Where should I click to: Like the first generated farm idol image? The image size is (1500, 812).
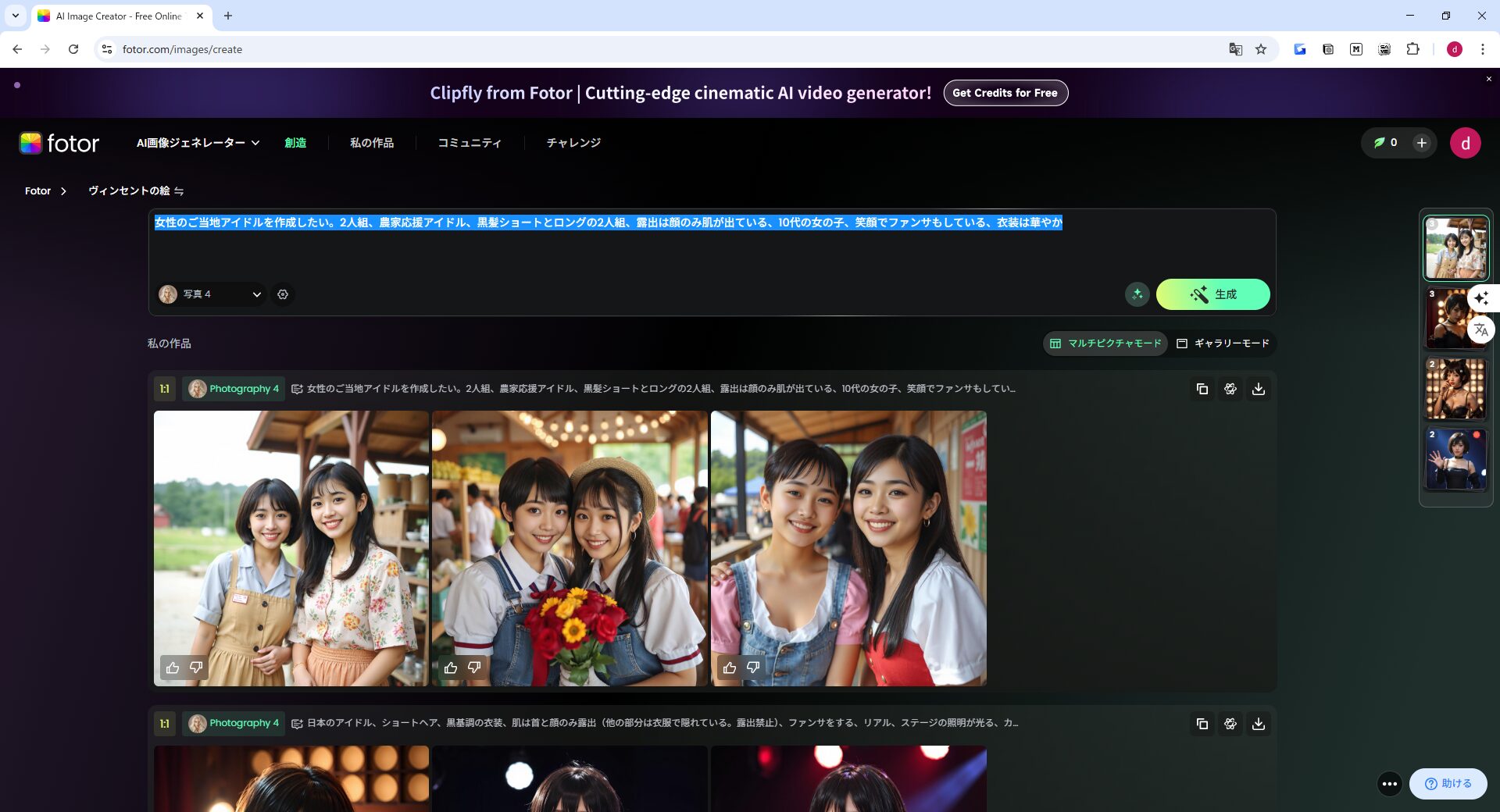[173, 668]
